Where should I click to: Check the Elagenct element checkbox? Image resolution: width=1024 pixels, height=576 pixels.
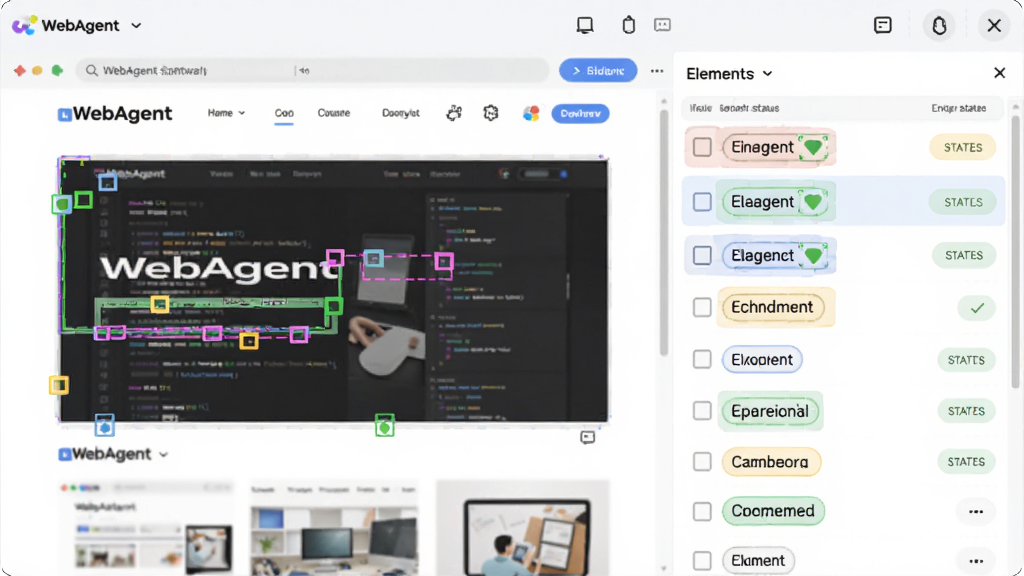coord(702,255)
